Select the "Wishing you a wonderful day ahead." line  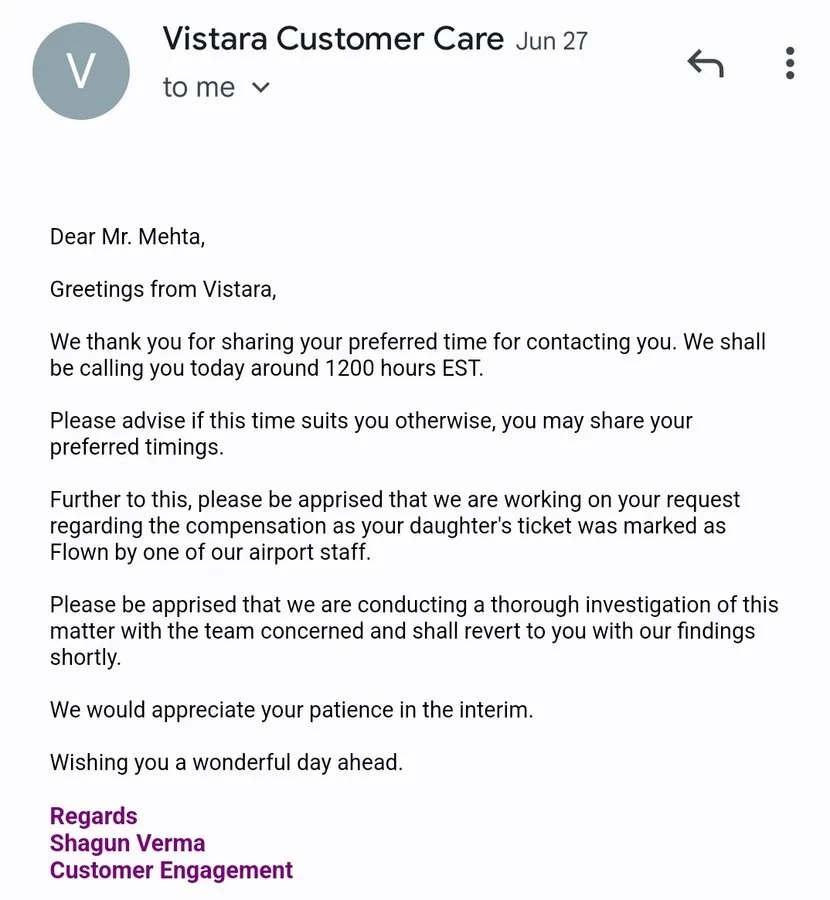[x=226, y=762]
